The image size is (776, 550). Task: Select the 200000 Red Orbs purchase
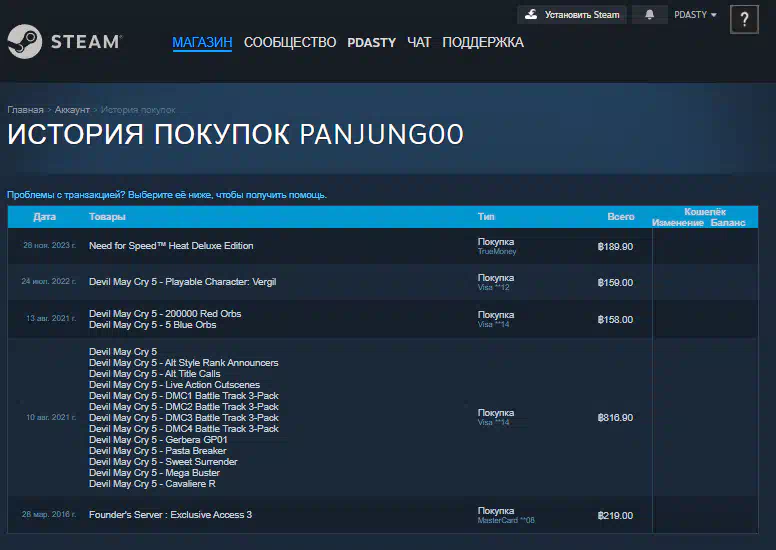165,314
